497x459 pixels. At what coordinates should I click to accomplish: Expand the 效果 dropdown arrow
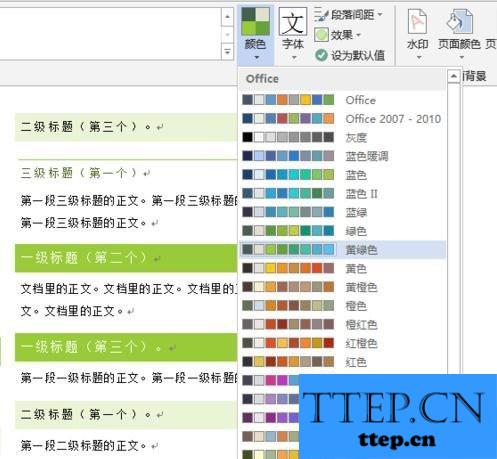click(358, 35)
